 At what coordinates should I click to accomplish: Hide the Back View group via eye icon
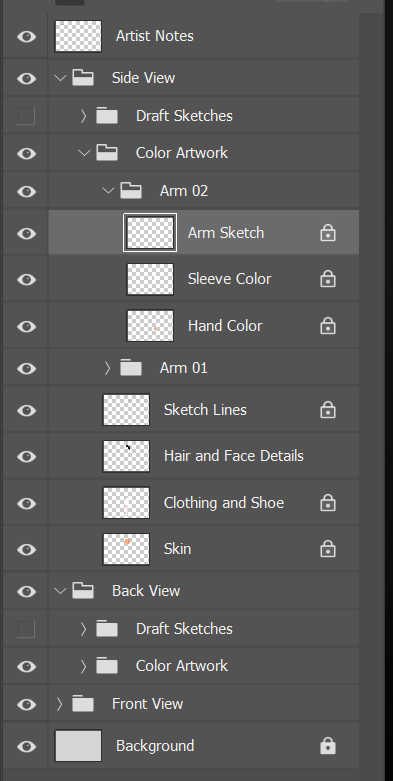[x=26, y=591]
